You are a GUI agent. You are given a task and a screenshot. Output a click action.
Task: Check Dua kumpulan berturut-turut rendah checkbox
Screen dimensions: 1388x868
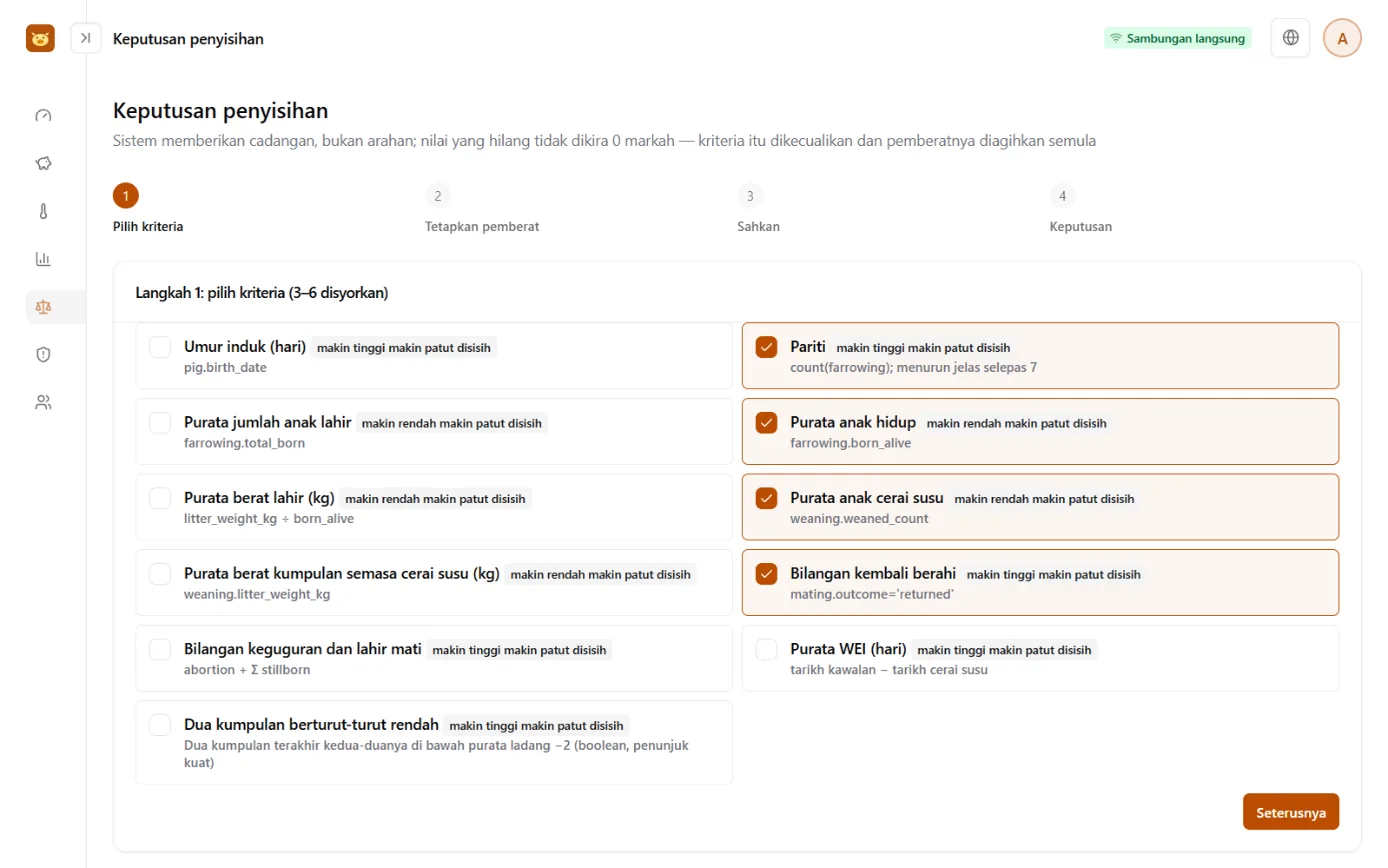pyautogui.click(x=160, y=725)
